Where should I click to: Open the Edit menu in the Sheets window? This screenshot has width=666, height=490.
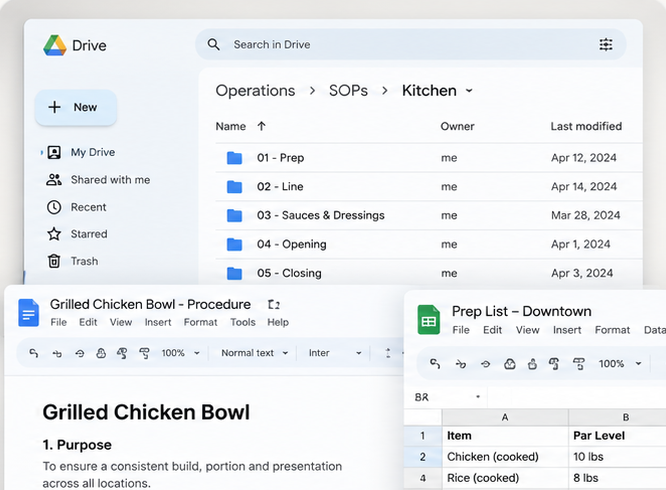click(x=492, y=330)
